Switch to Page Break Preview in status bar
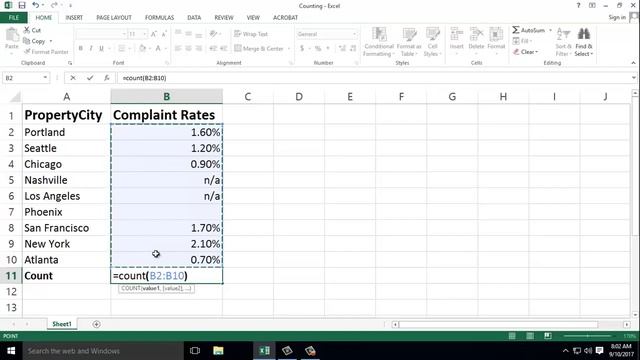The width and height of the screenshot is (640, 360). tap(548, 336)
